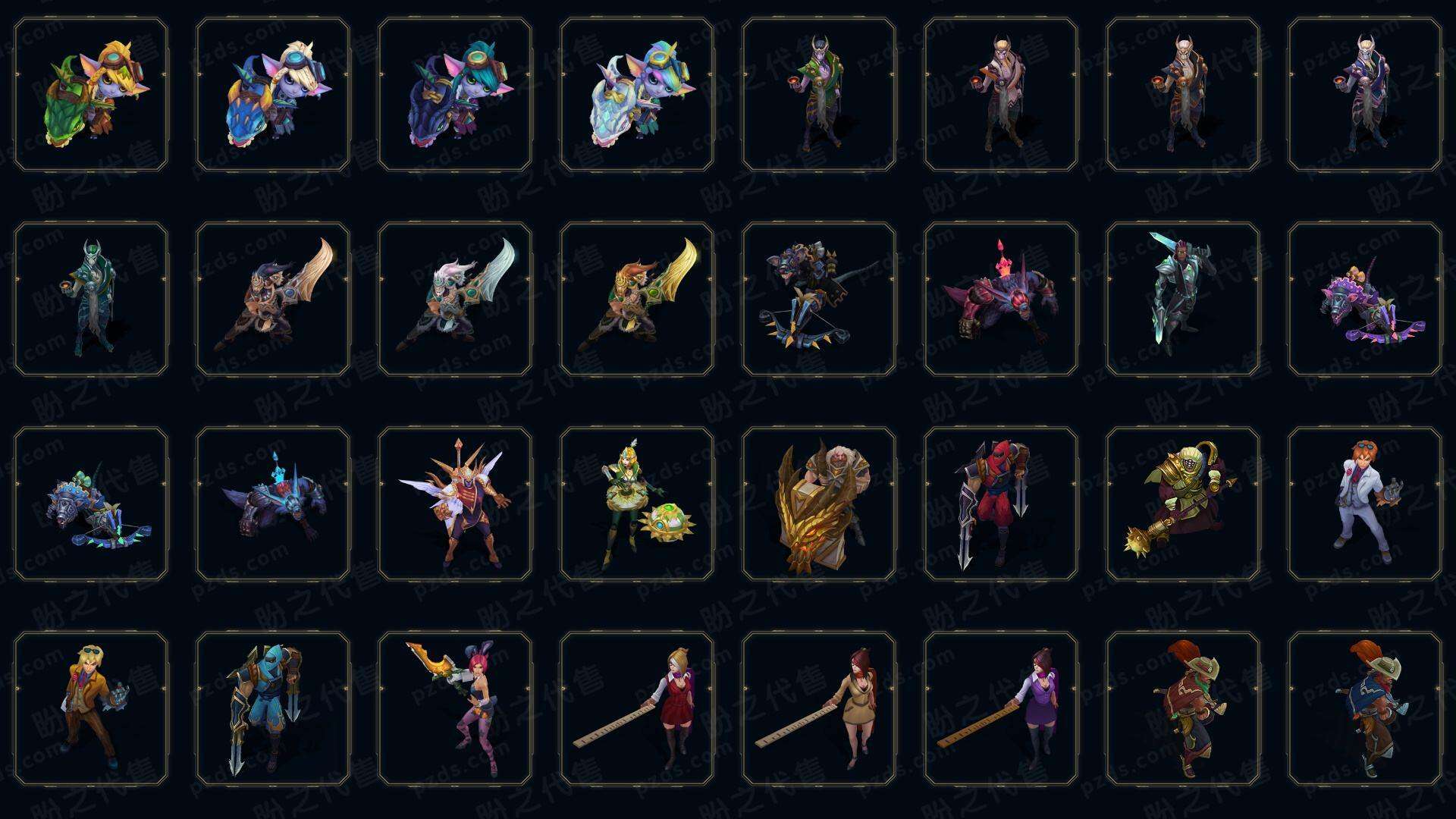Select the white pastel dragon Tristana skin
The height and width of the screenshot is (819, 1456).
[x=637, y=95]
